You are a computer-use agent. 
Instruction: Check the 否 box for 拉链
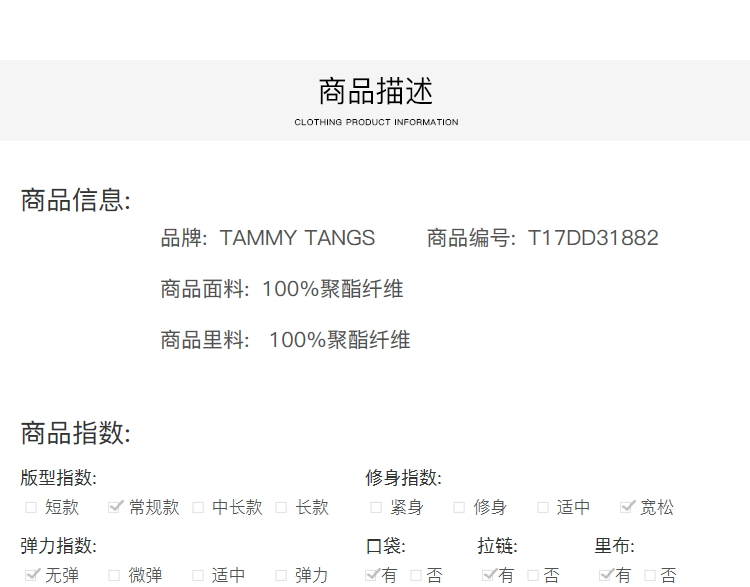point(533,575)
